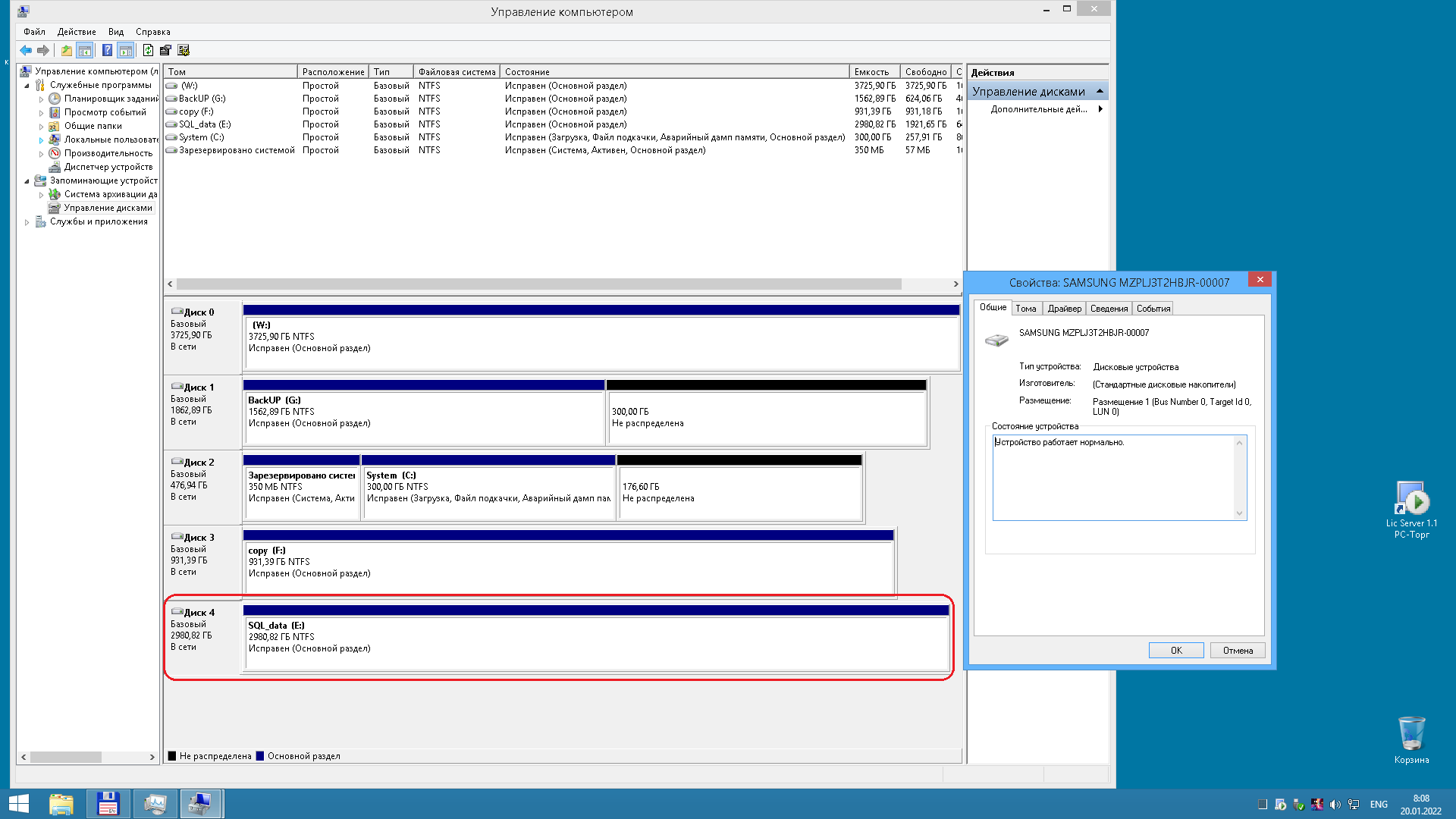Toggle the console tree pane icon
Viewport: 1456px width, 819px height.
[x=85, y=50]
